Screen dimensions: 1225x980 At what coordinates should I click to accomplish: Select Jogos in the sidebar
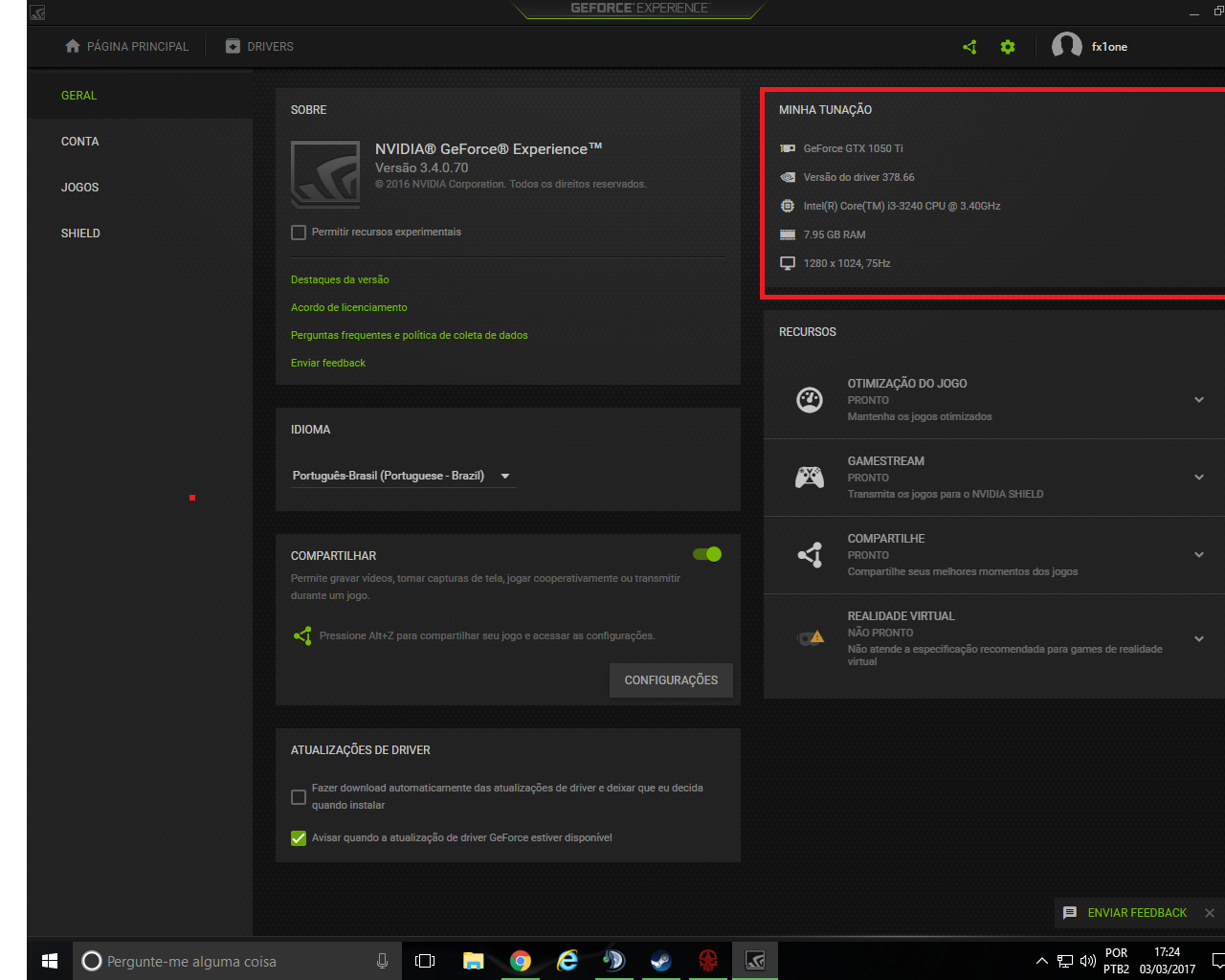click(140, 188)
